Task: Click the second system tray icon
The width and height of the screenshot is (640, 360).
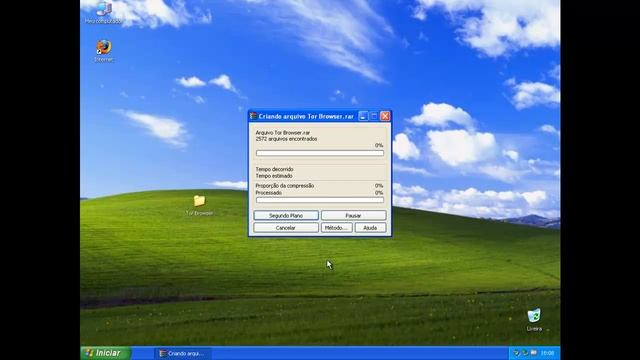Action: pyautogui.click(x=525, y=353)
